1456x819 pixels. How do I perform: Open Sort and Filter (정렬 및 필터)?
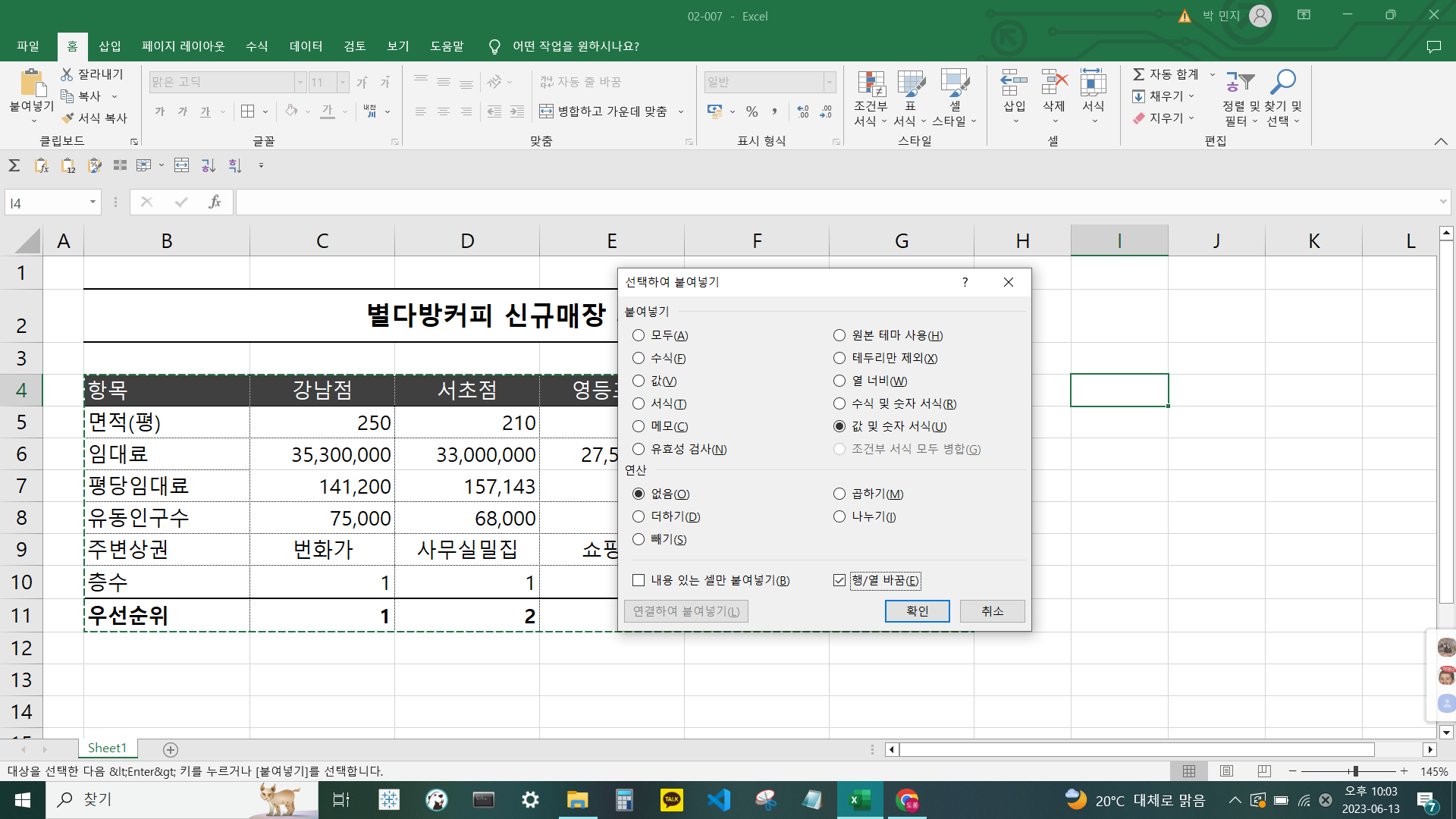tap(1241, 99)
